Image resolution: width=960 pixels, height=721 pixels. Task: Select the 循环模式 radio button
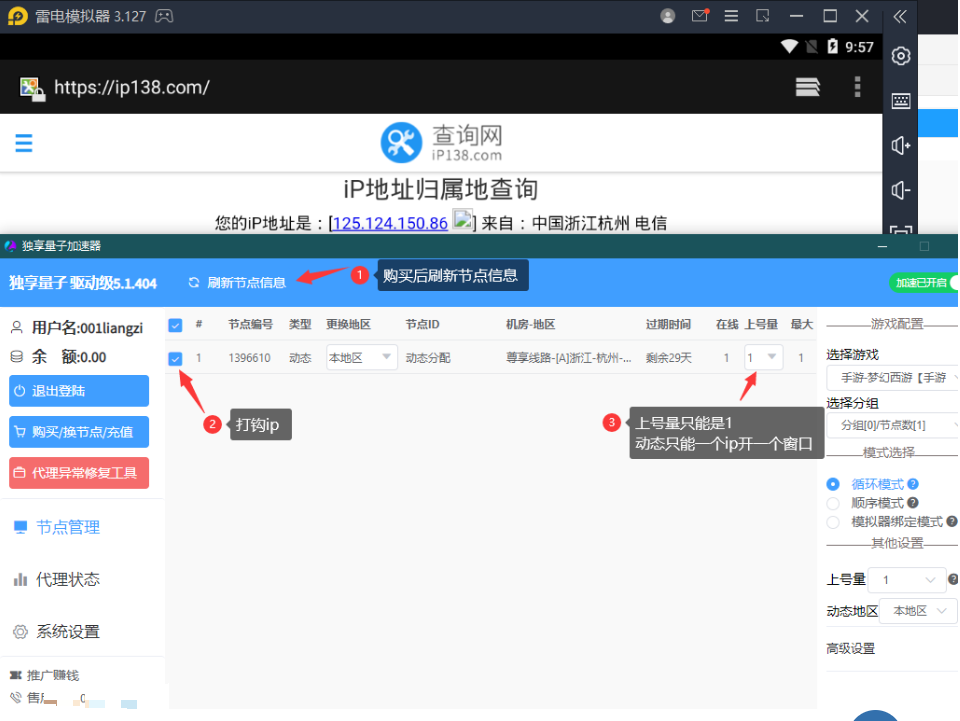tap(833, 484)
